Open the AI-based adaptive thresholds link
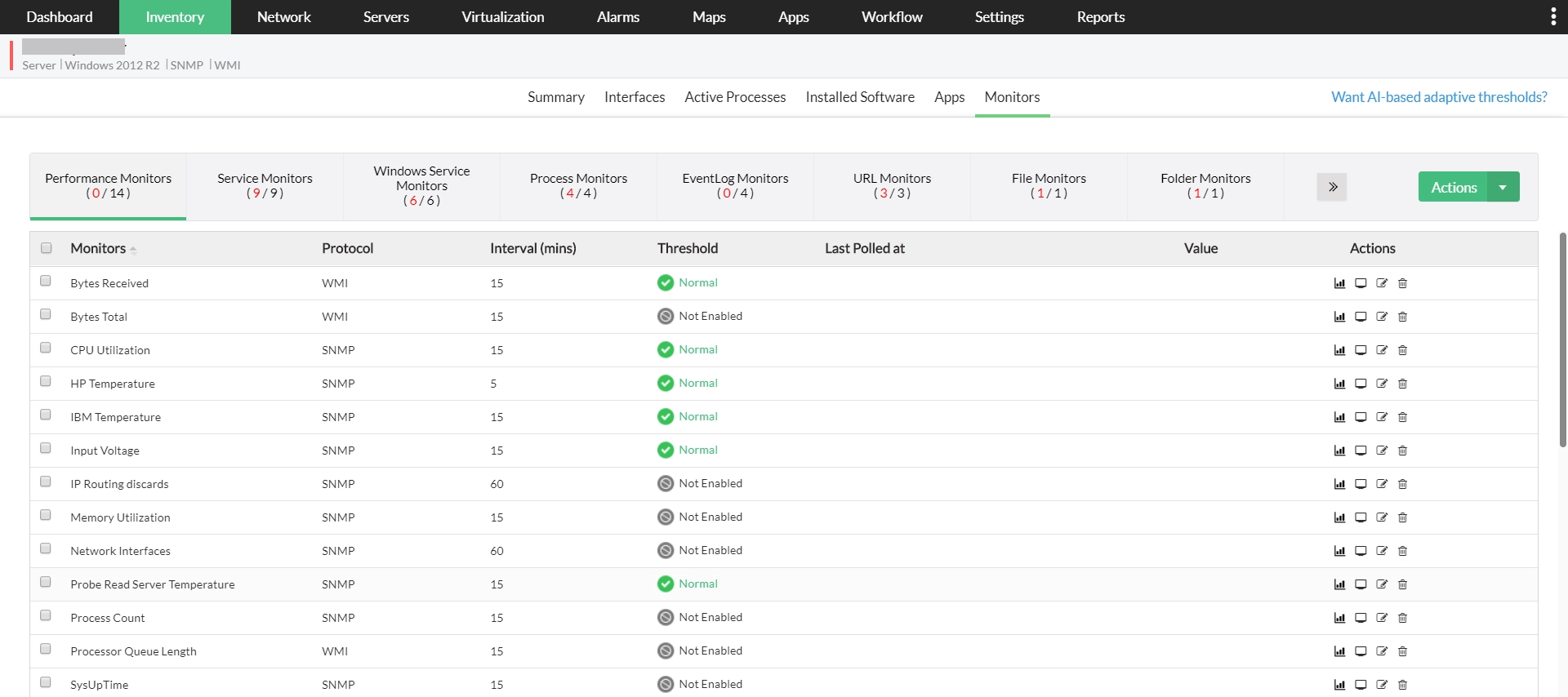Screen dimensions: 1568x697 [1439, 97]
